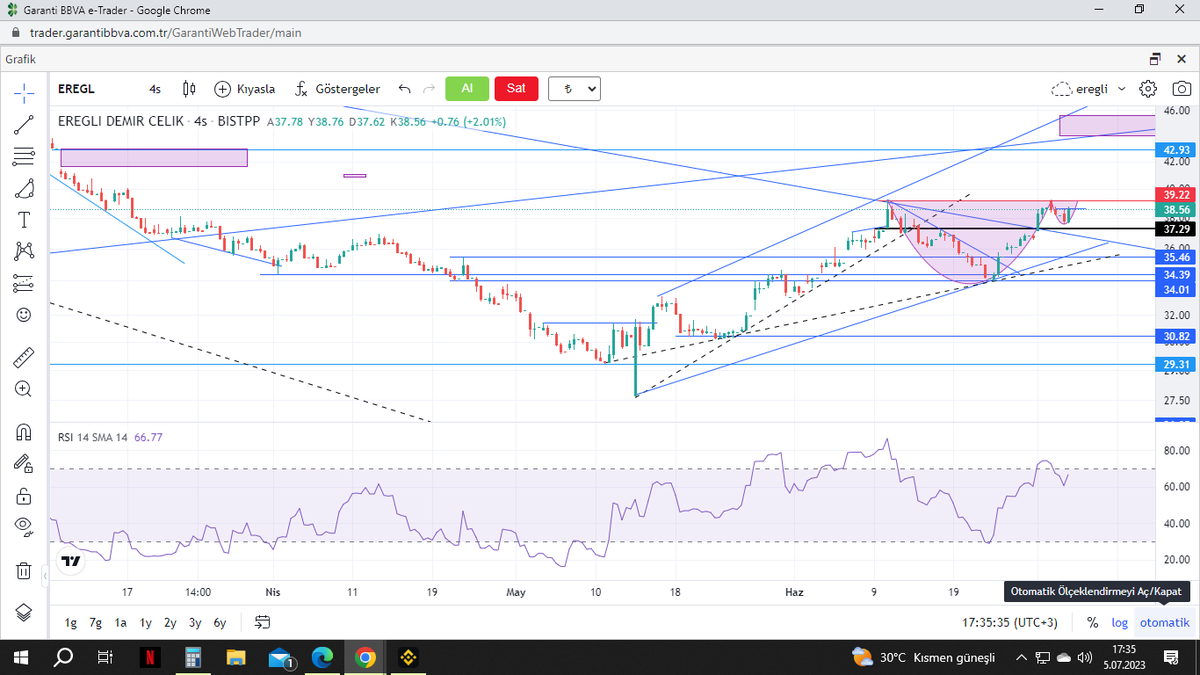Select the ruler measure tool

pos(24,357)
